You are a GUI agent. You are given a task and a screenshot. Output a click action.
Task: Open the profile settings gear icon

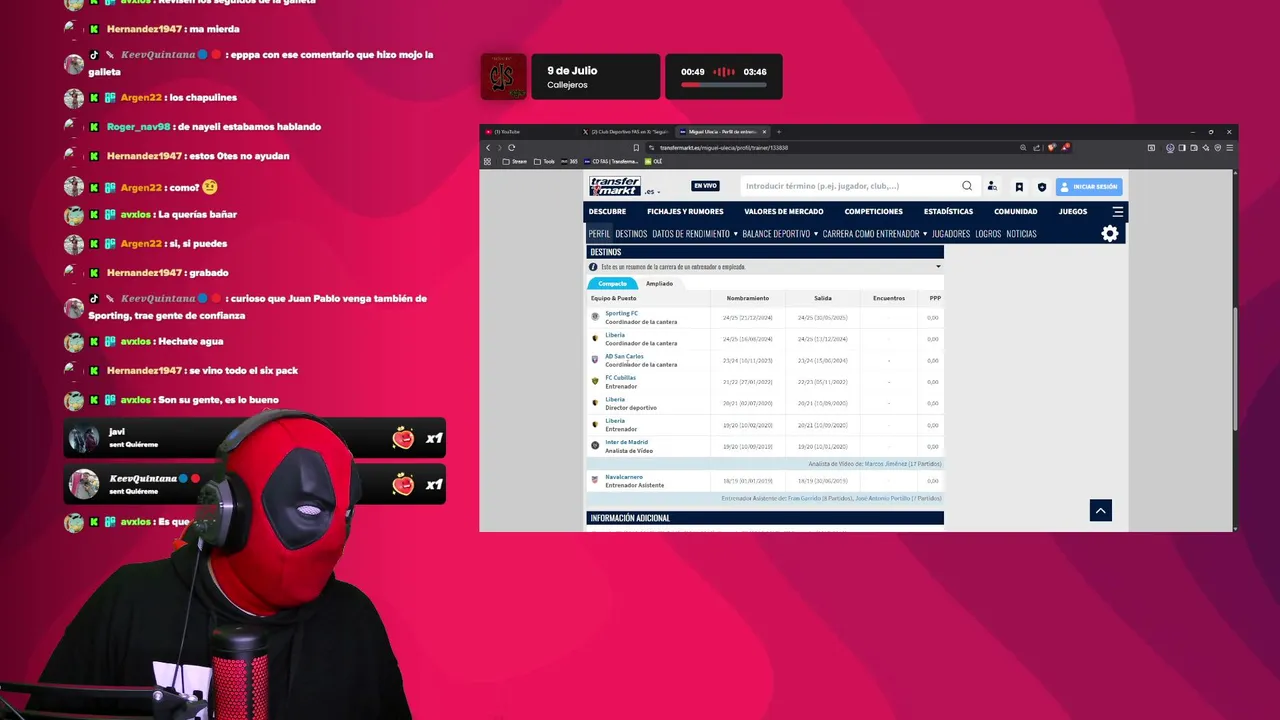pyautogui.click(x=1110, y=233)
